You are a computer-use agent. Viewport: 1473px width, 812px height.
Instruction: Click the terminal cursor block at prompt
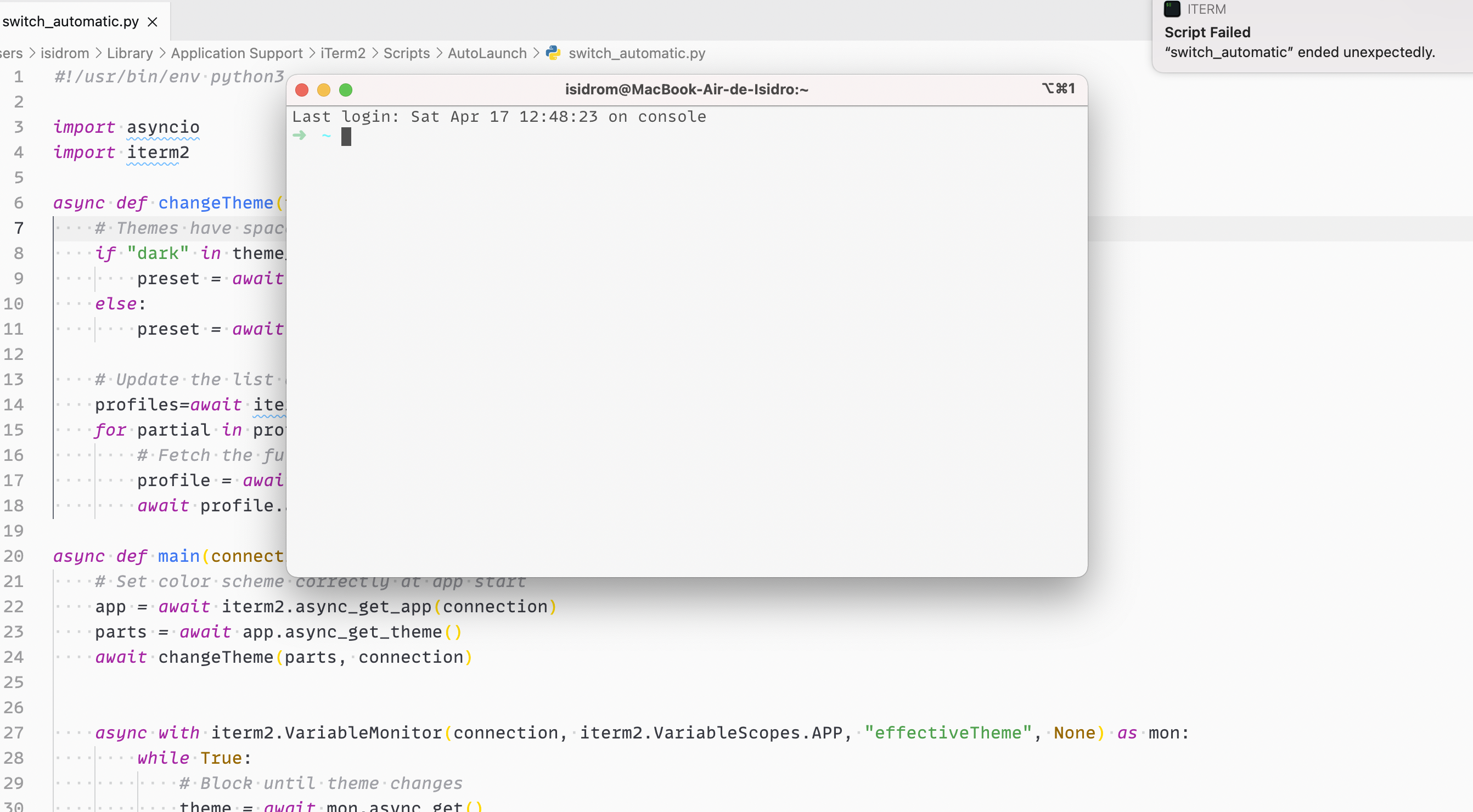click(x=346, y=137)
